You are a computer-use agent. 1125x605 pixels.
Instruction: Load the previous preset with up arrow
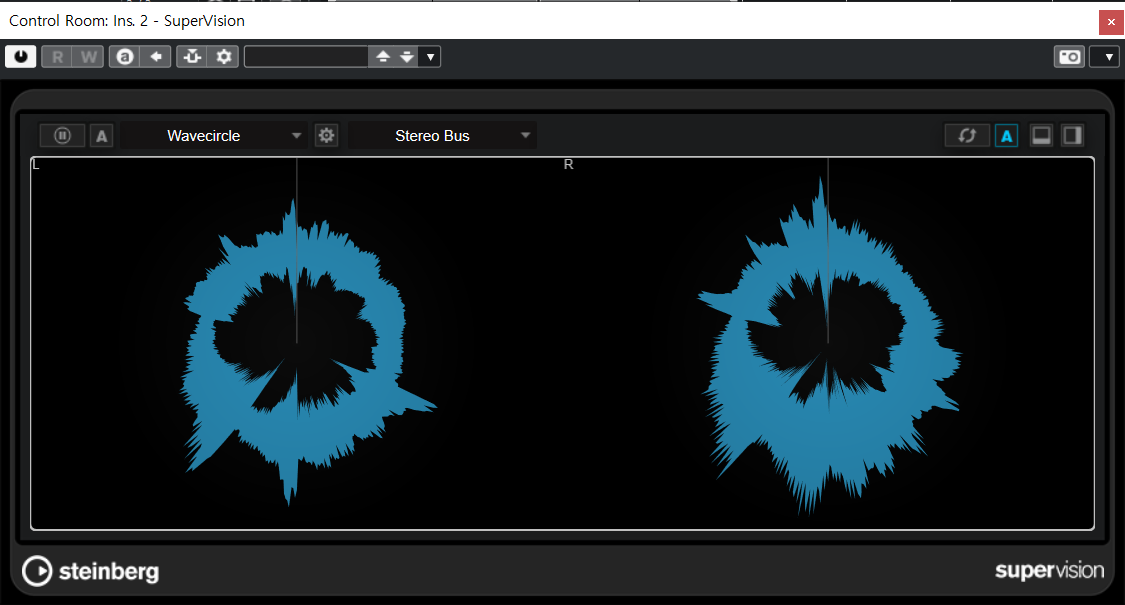pos(382,57)
